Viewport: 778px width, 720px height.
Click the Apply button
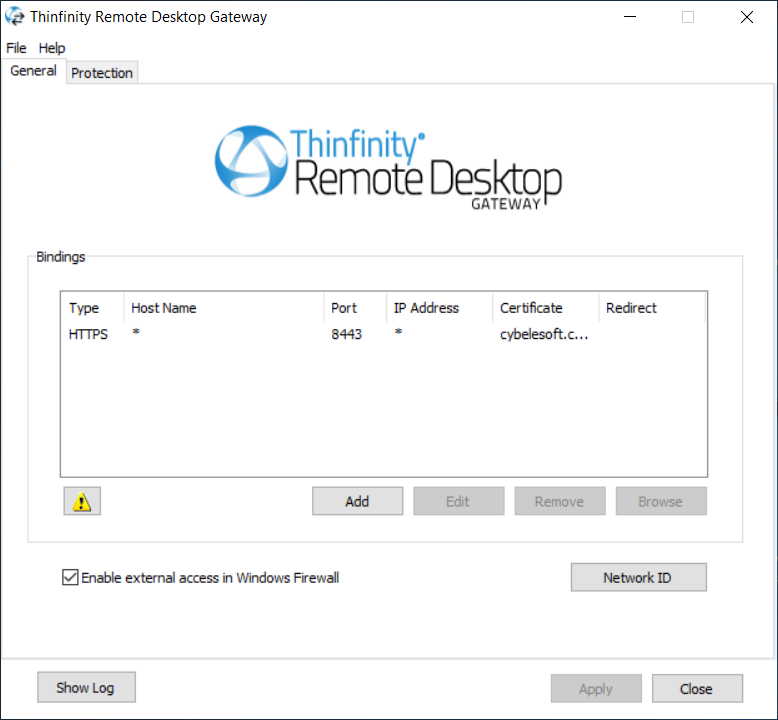[596, 689]
